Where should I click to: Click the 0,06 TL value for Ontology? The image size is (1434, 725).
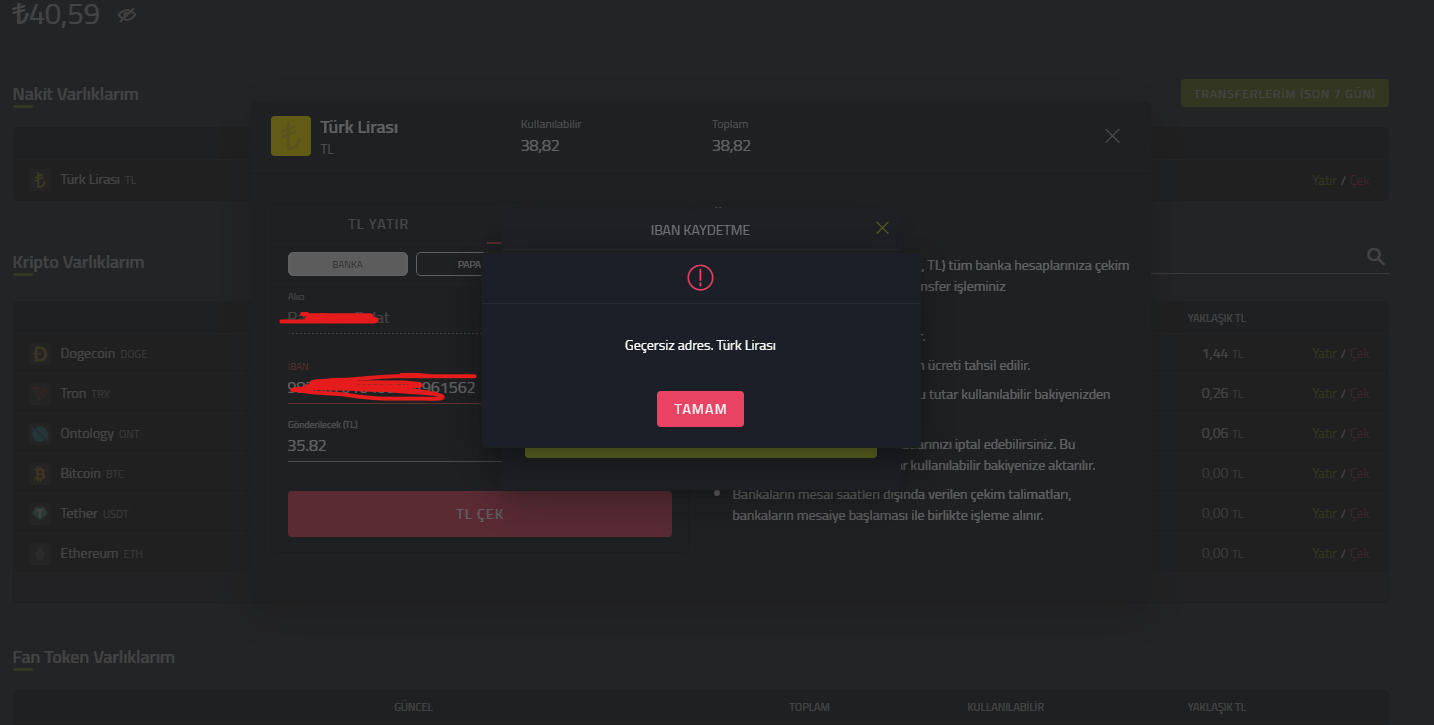[x=1223, y=434]
